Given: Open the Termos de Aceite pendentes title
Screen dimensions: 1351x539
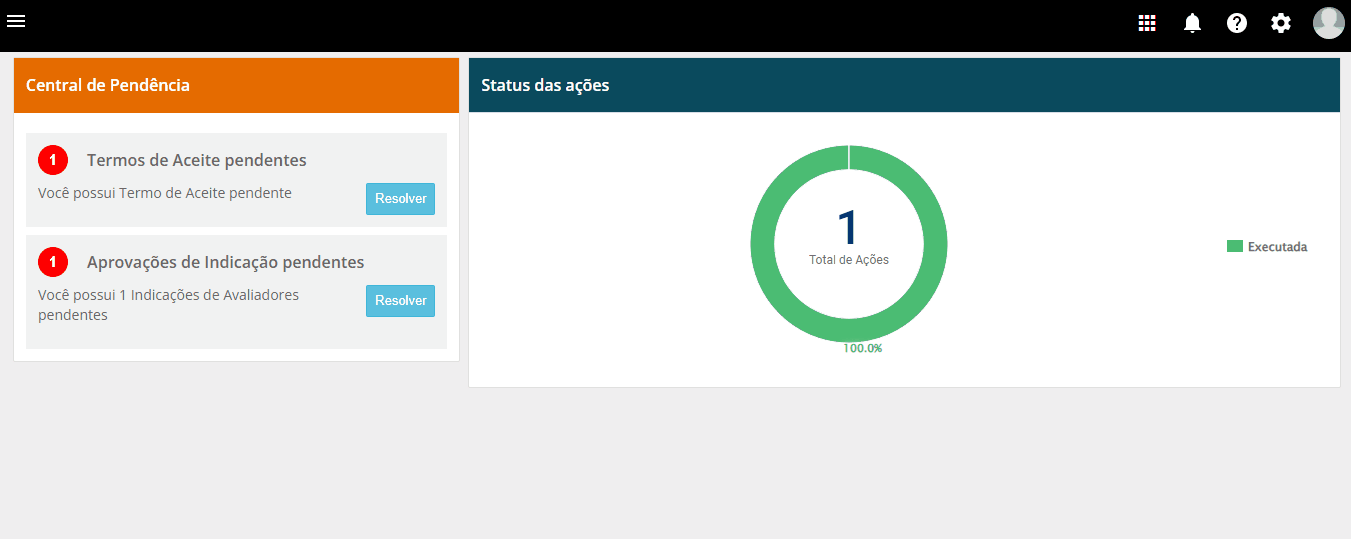Looking at the screenshot, I should (196, 160).
